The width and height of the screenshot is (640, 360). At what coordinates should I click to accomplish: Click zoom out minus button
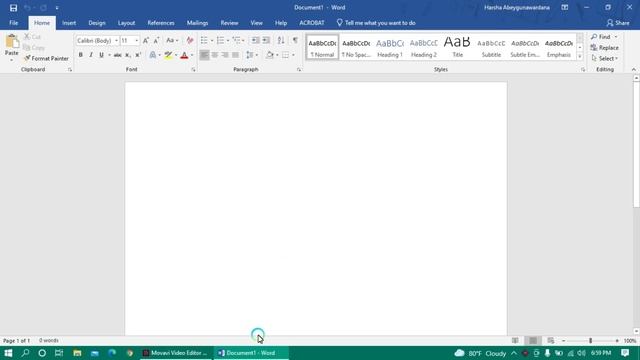564,340
